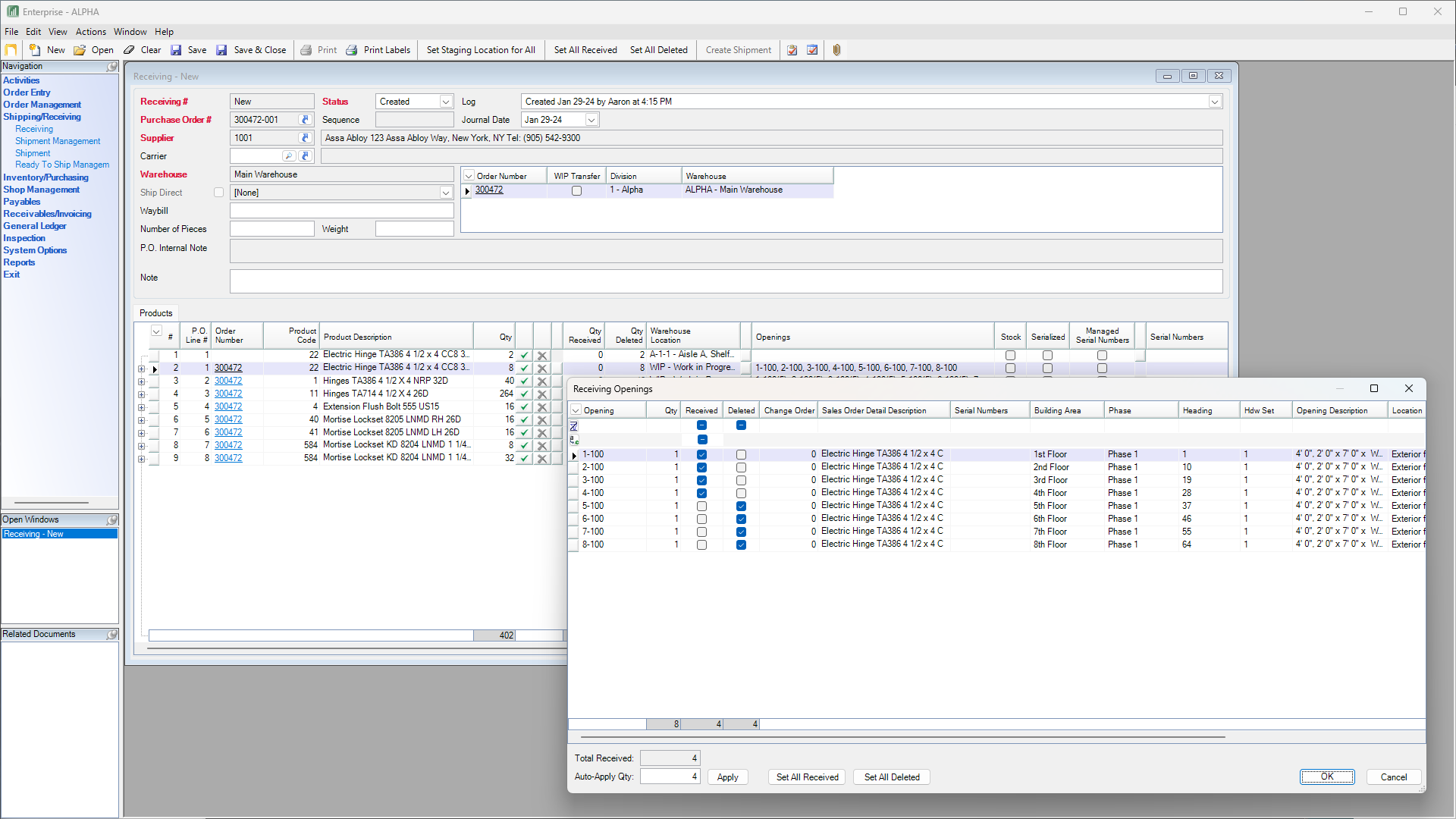1456x819 pixels.
Task: Select the Products tab
Action: click(x=156, y=313)
